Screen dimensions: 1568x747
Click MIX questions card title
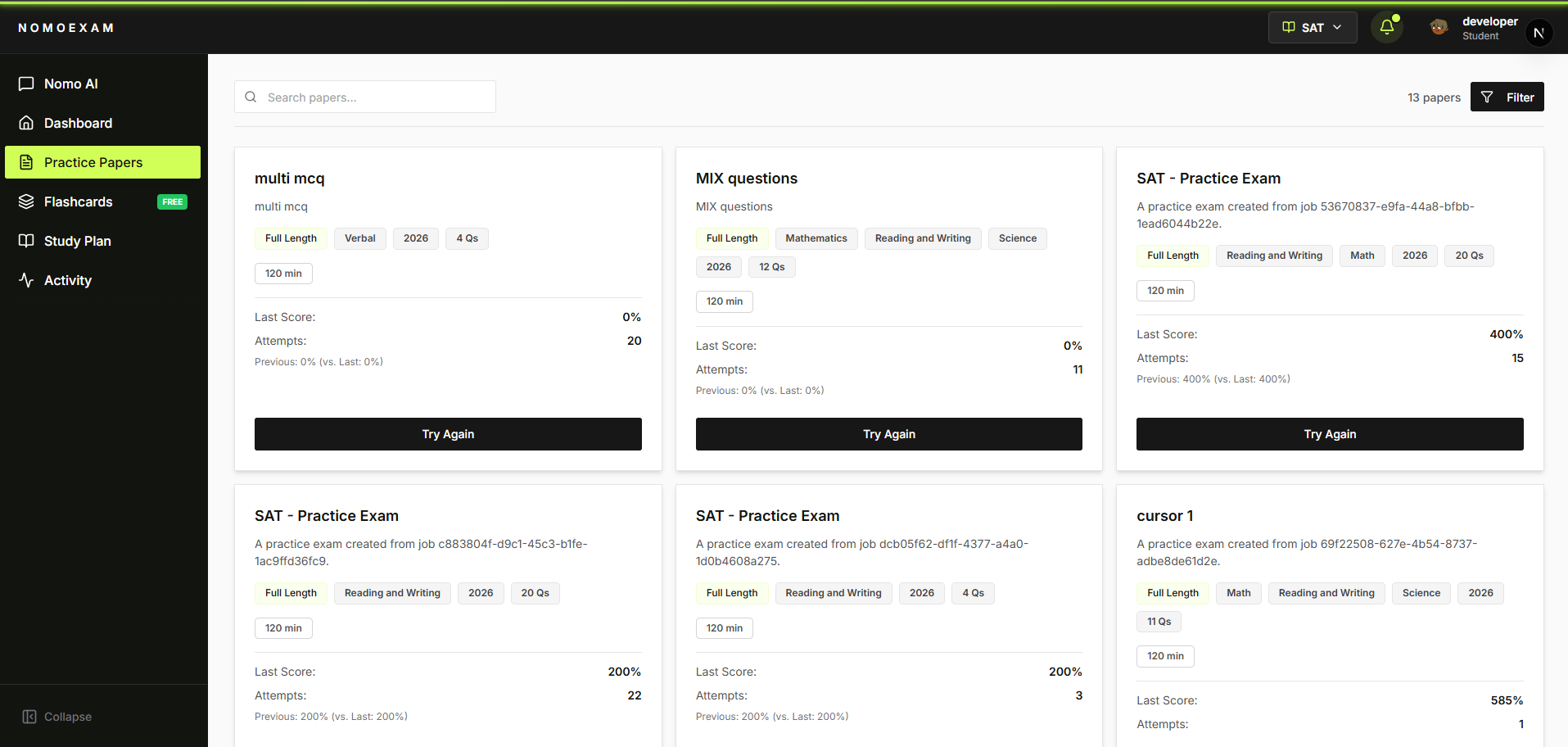[x=747, y=179]
